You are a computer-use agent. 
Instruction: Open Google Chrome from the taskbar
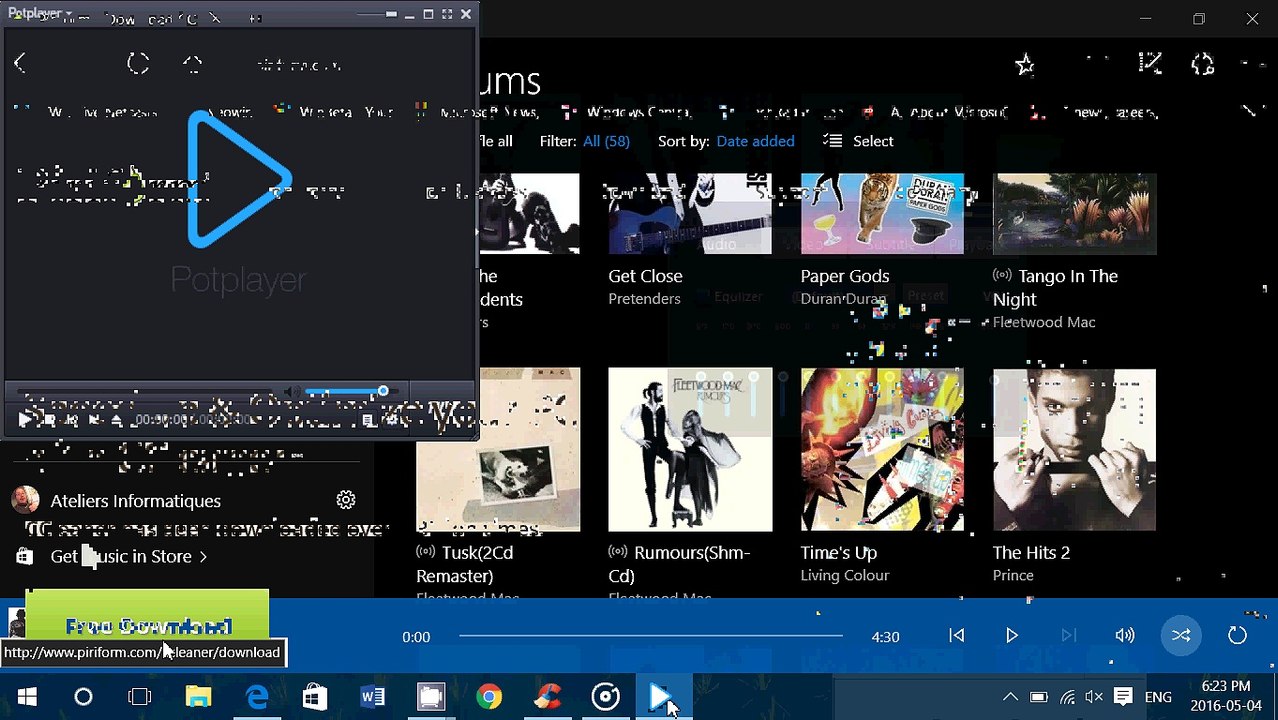point(489,697)
